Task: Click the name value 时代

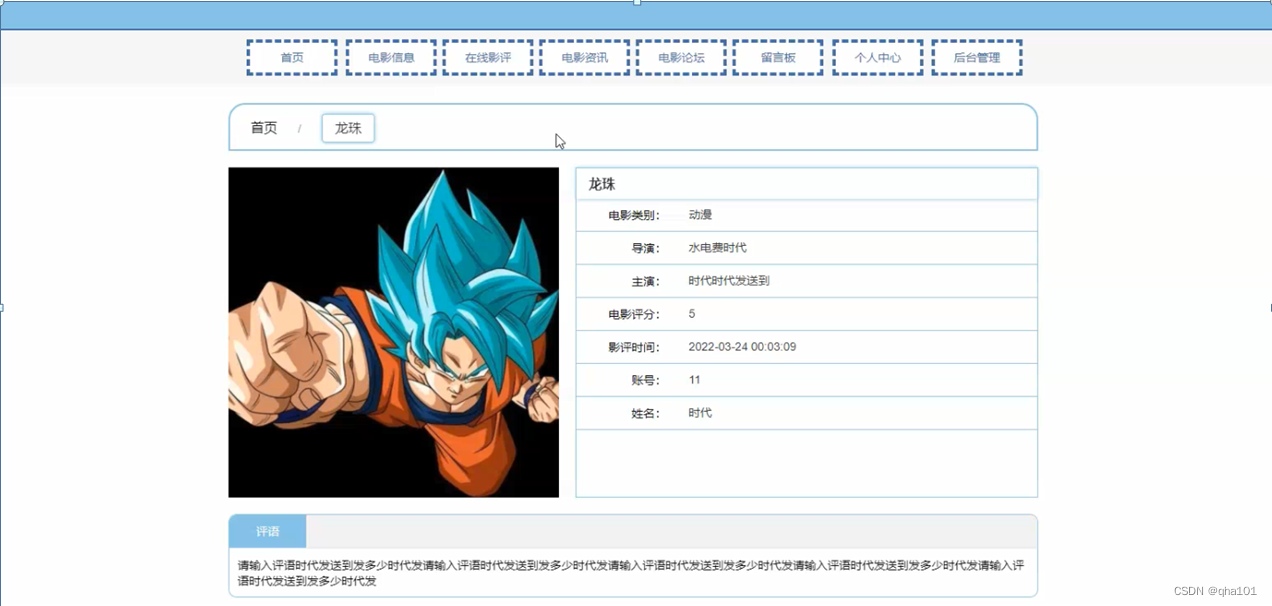Action: (700, 413)
